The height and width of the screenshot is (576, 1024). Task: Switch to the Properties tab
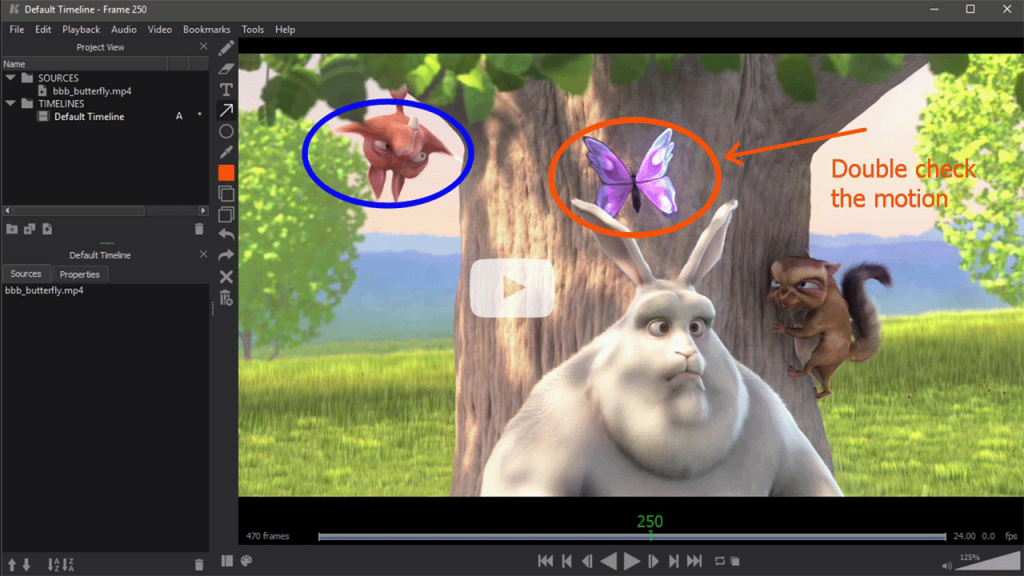pos(79,273)
